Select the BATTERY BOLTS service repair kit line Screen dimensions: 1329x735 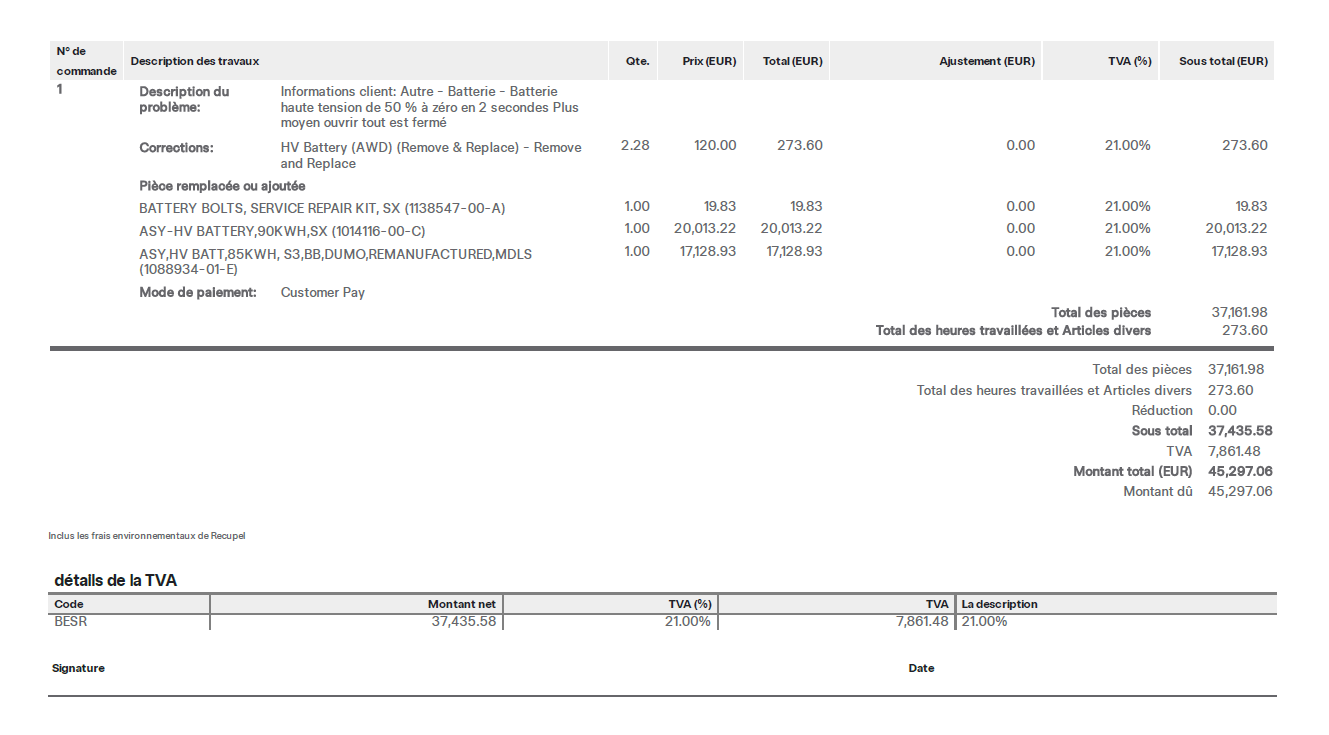322,208
